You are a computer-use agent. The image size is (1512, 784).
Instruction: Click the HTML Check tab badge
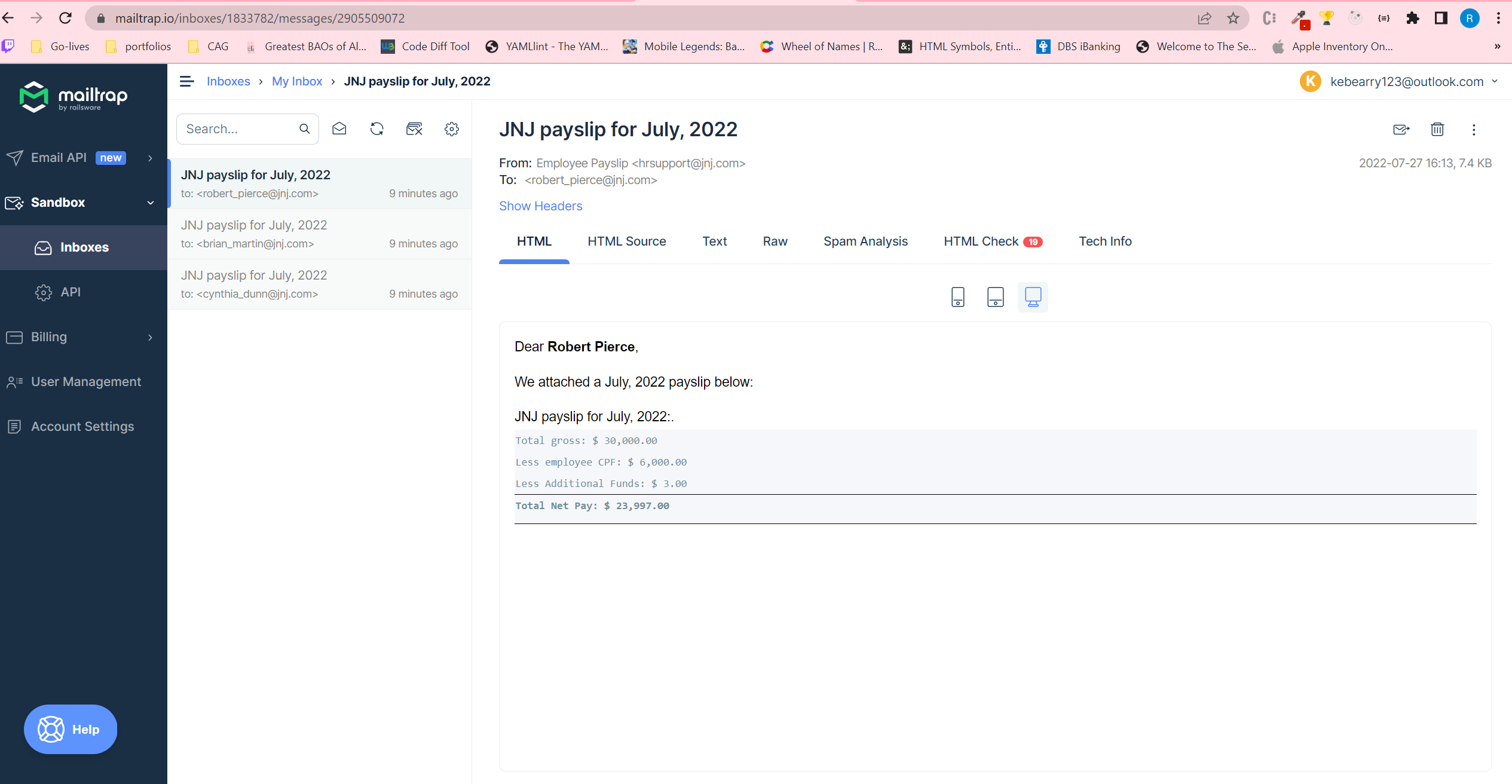[x=1033, y=241]
